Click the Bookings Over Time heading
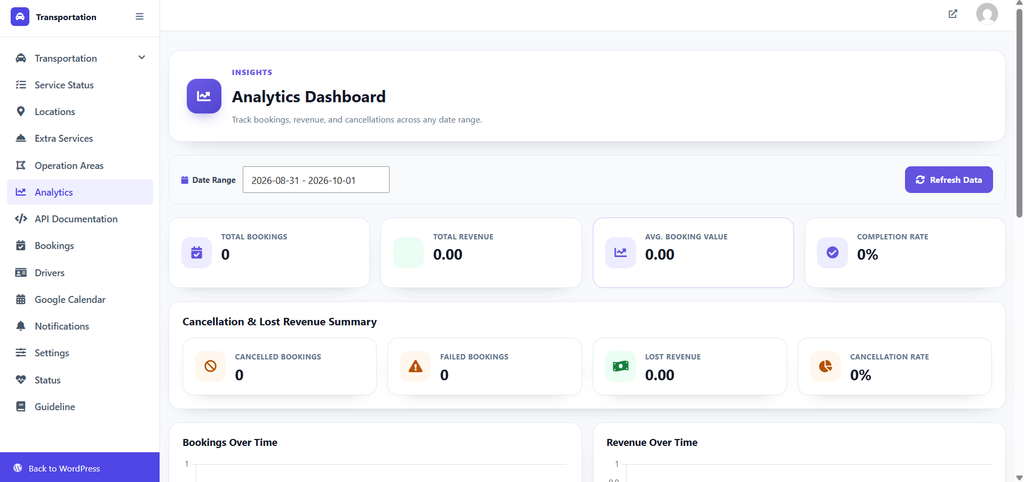 230,442
